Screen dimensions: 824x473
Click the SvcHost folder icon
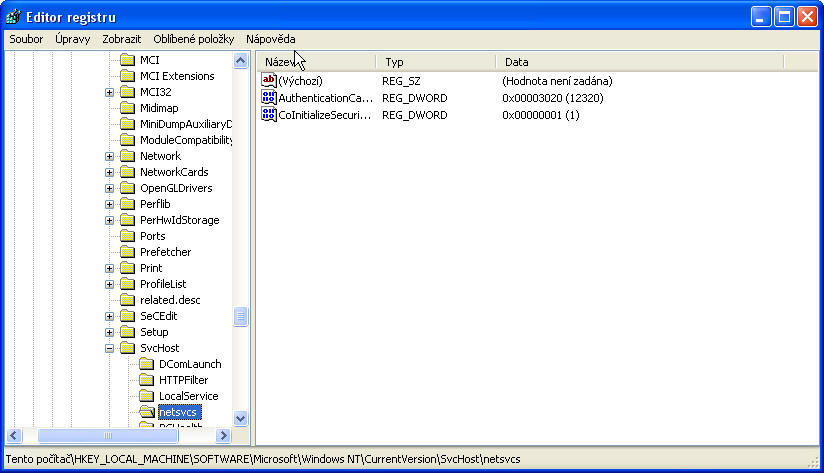point(127,348)
